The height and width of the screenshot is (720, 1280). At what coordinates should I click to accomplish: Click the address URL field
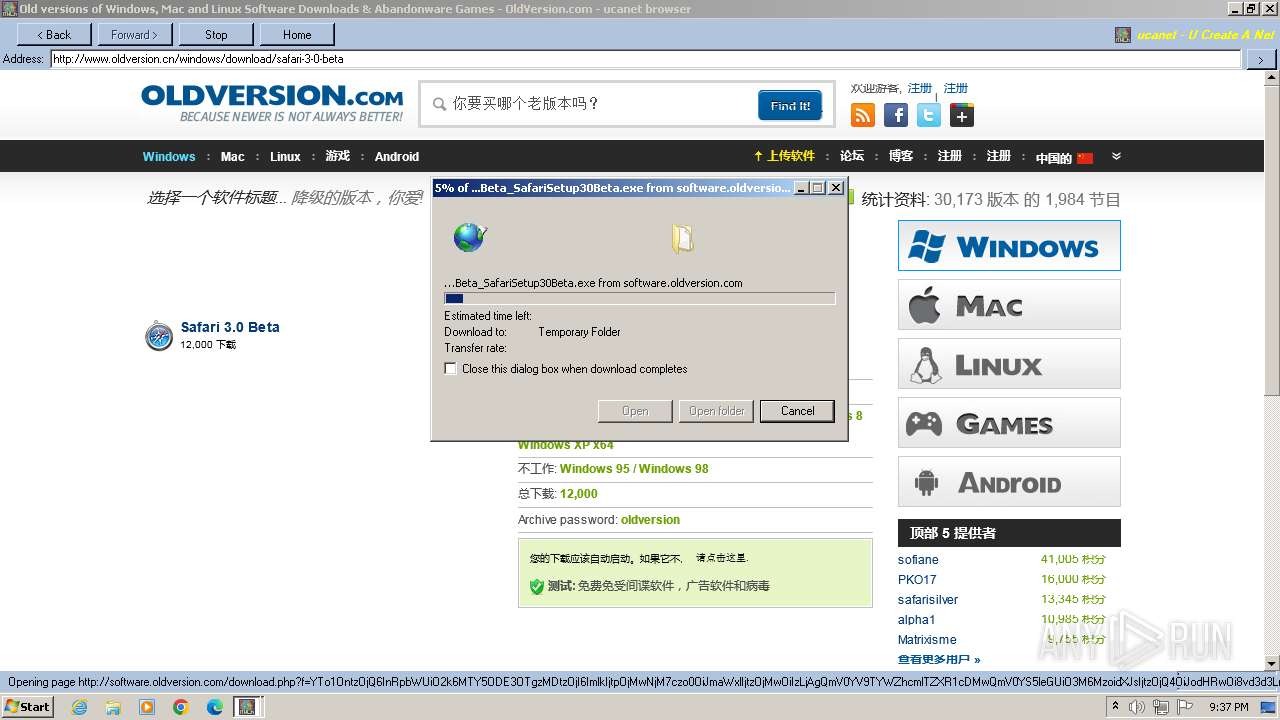coord(645,59)
